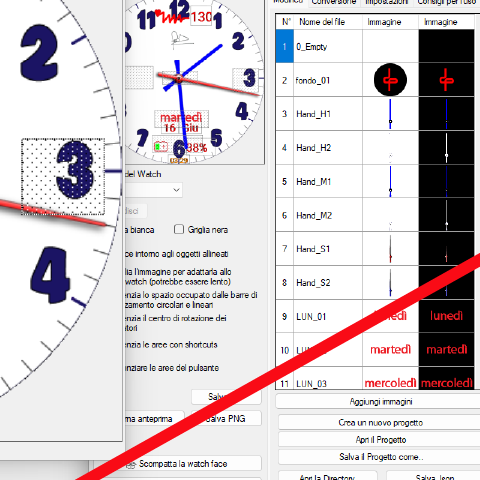This screenshot has width=480, height=480.
Task: Click the dotted selection around enlarged digit 3
Action: tap(63, 177)
